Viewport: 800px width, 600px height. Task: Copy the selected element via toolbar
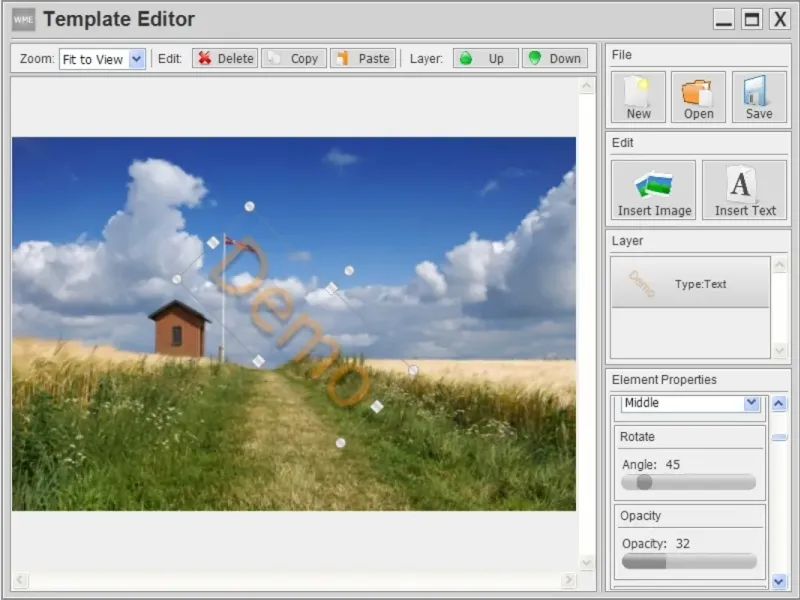click(294, 59)
